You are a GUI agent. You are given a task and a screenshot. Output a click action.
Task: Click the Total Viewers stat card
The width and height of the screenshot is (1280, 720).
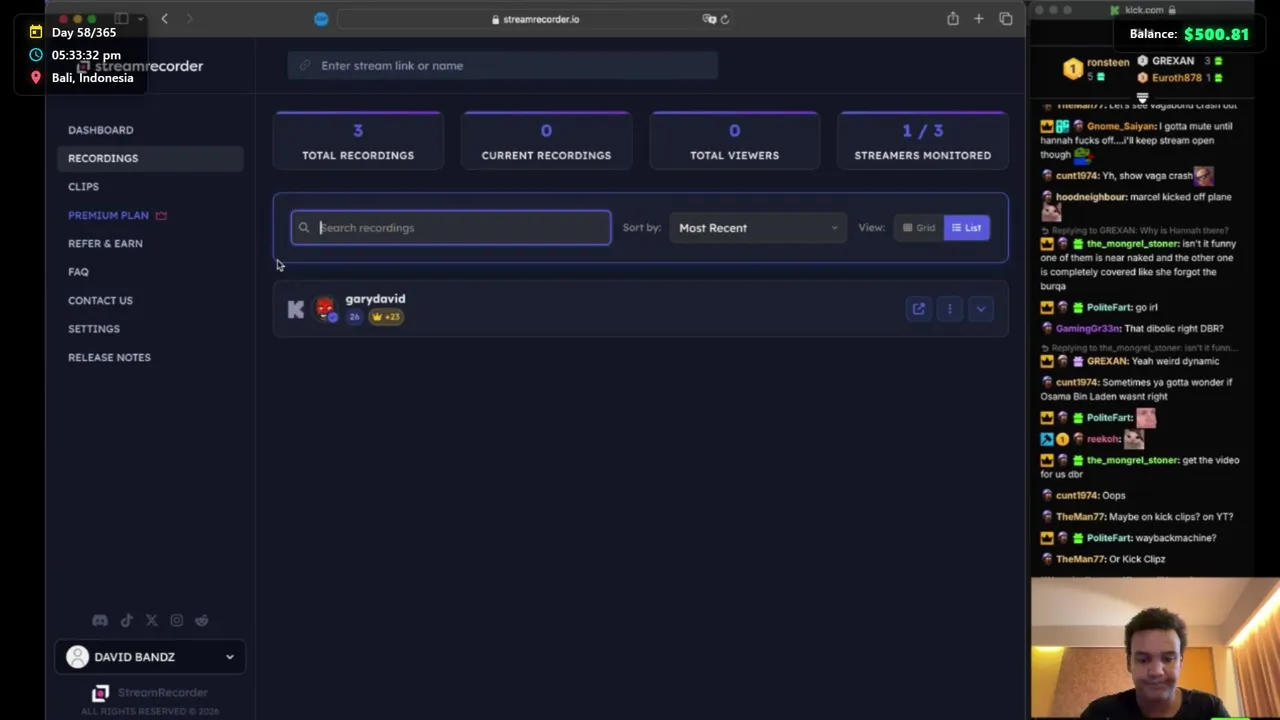coord(734,140)
